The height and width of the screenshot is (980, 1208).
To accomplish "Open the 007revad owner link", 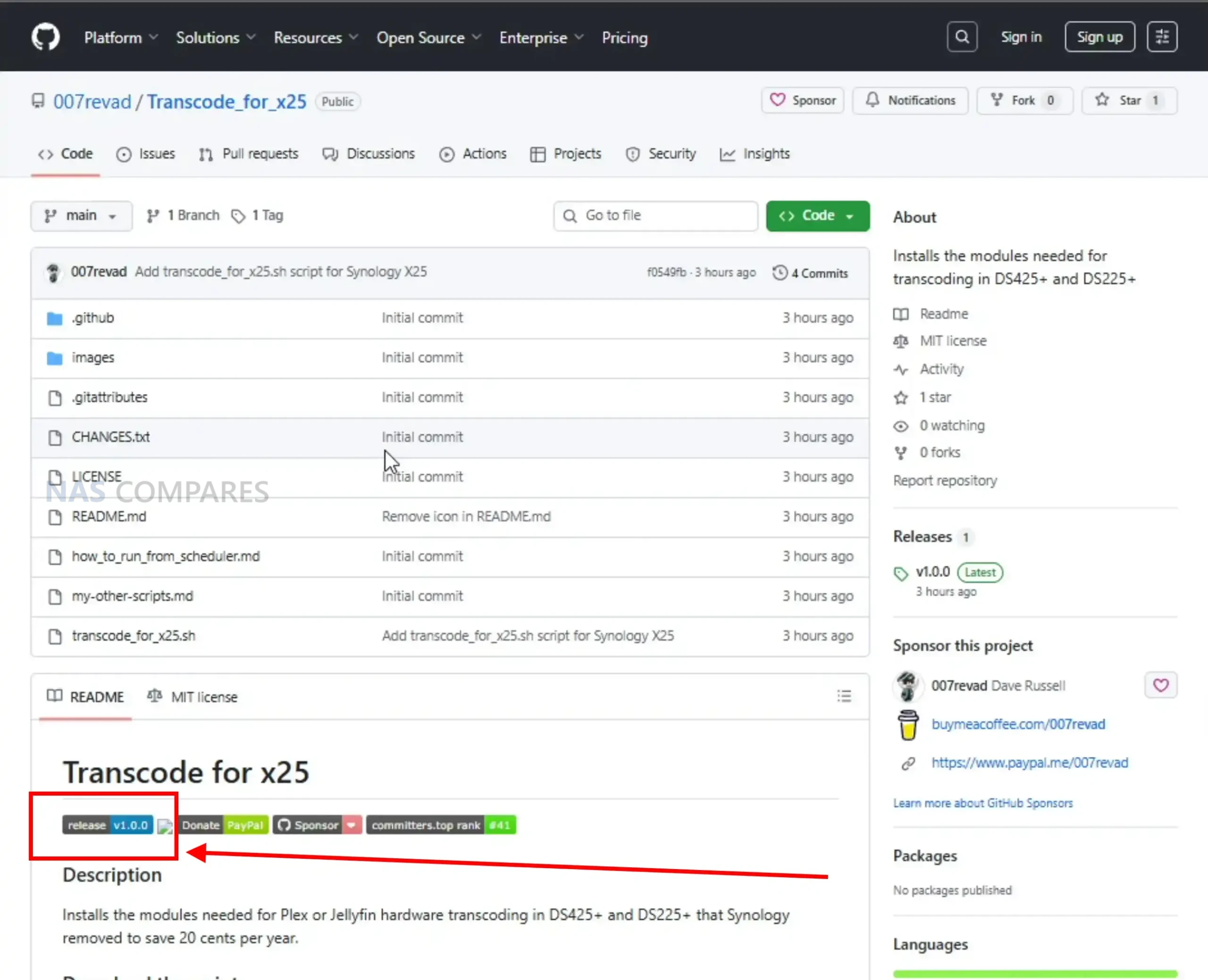I will tap(92, 101).
